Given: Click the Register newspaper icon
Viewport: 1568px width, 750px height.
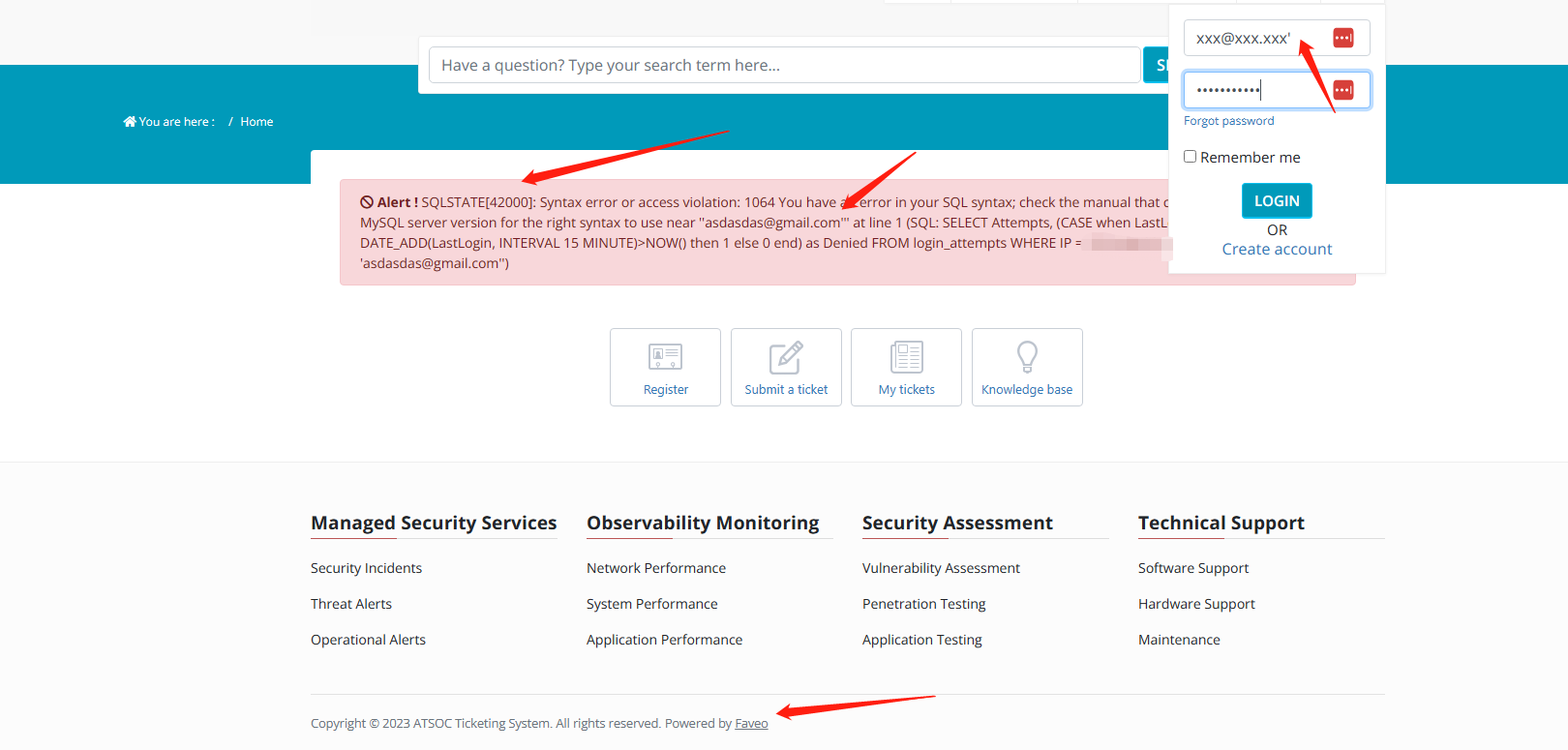Looking at the screenshot, I should tap(665, 357).
